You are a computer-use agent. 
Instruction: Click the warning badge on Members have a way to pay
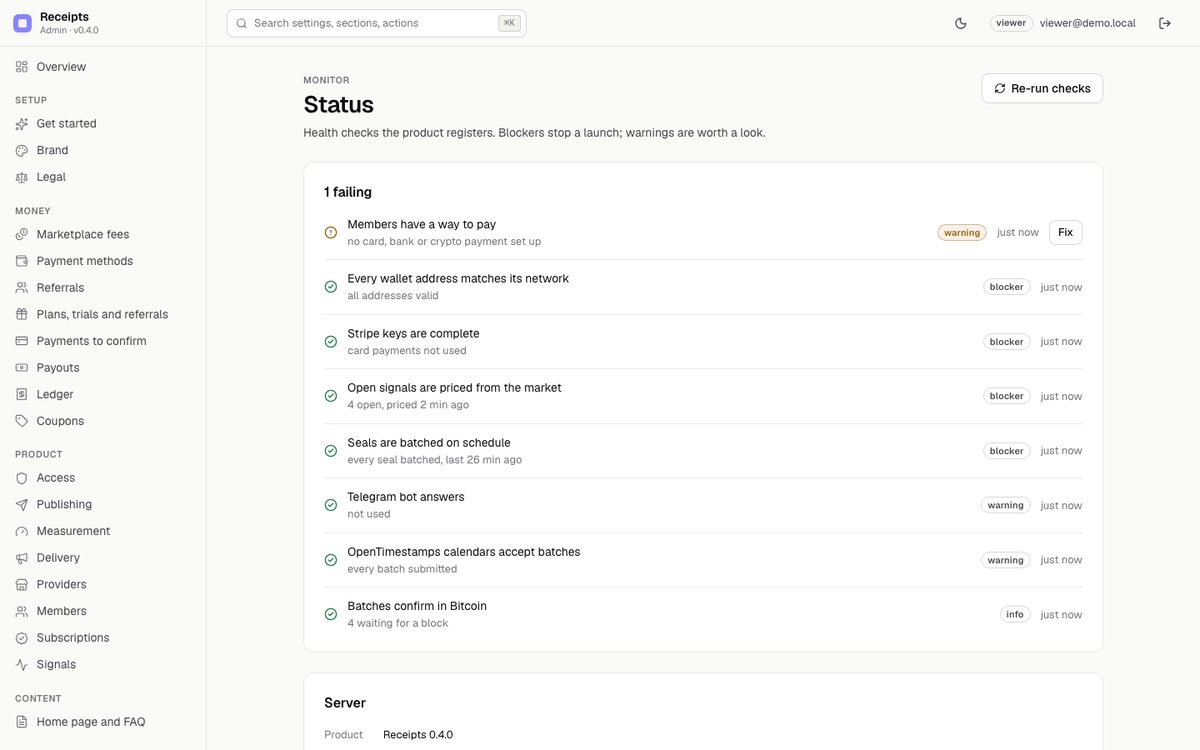pos(962,232)
